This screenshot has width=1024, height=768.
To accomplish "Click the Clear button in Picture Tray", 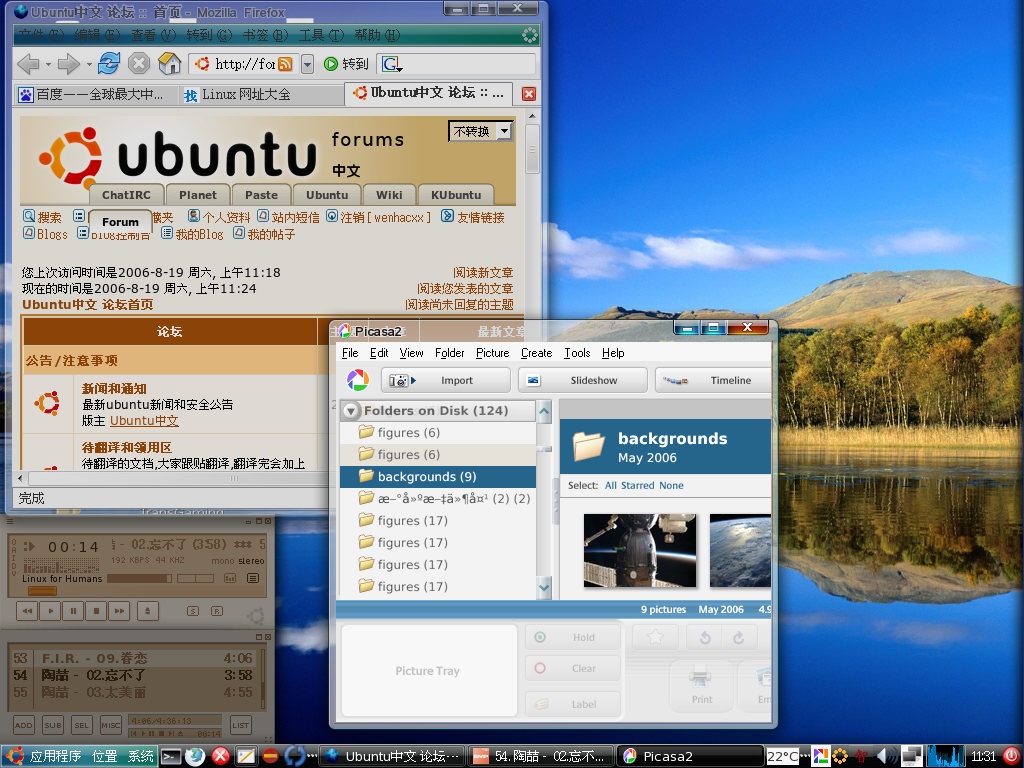I will pos(573,668).
